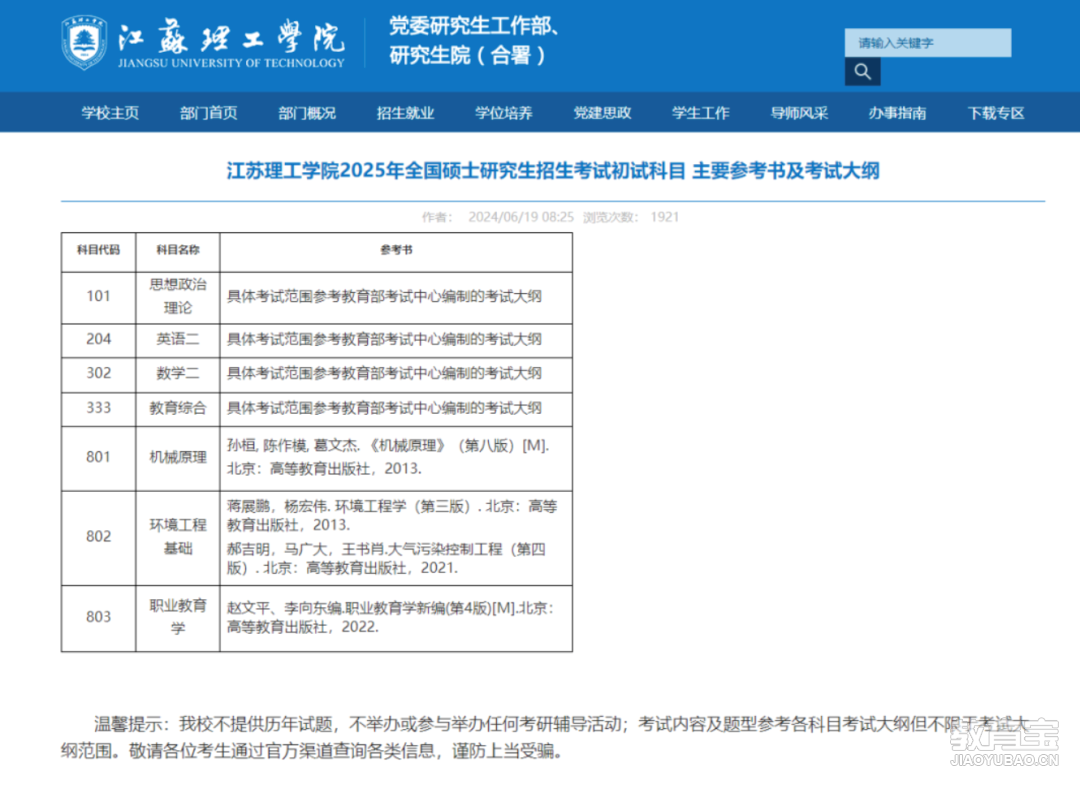This screenshot has height=789, width=1080.
Task: Select subject name 机械原理
Action: point(178,456)
